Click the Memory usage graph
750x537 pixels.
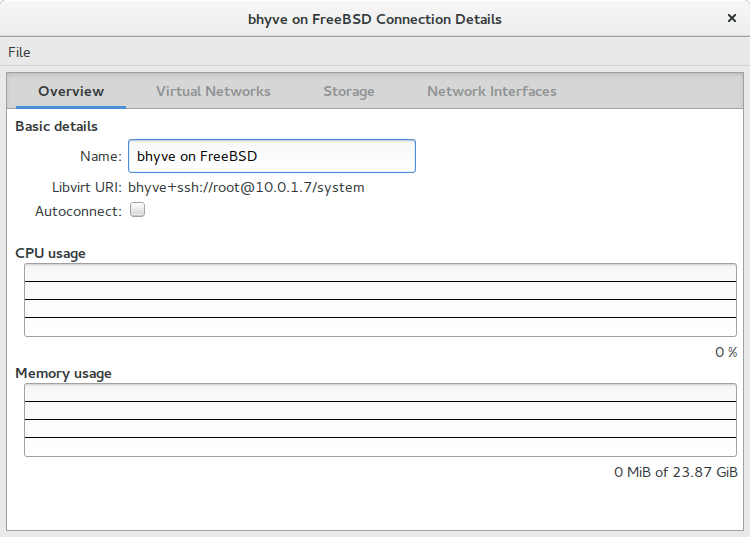coord(380,420)
